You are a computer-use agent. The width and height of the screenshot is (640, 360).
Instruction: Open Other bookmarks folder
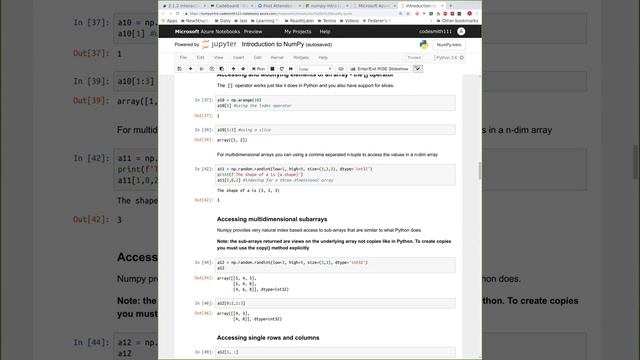pos(458,20)
